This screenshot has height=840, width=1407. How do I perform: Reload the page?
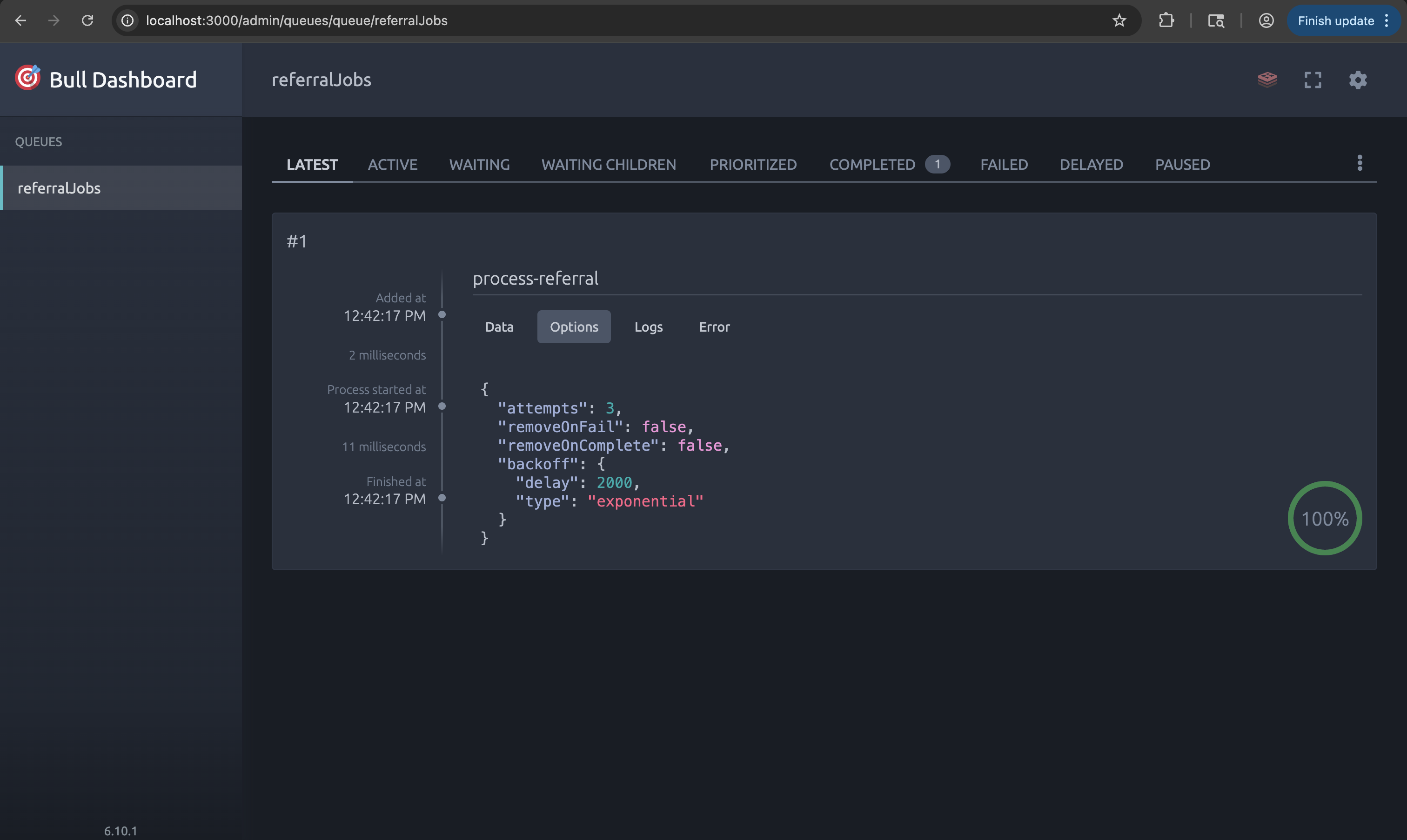tap(87, 21)
